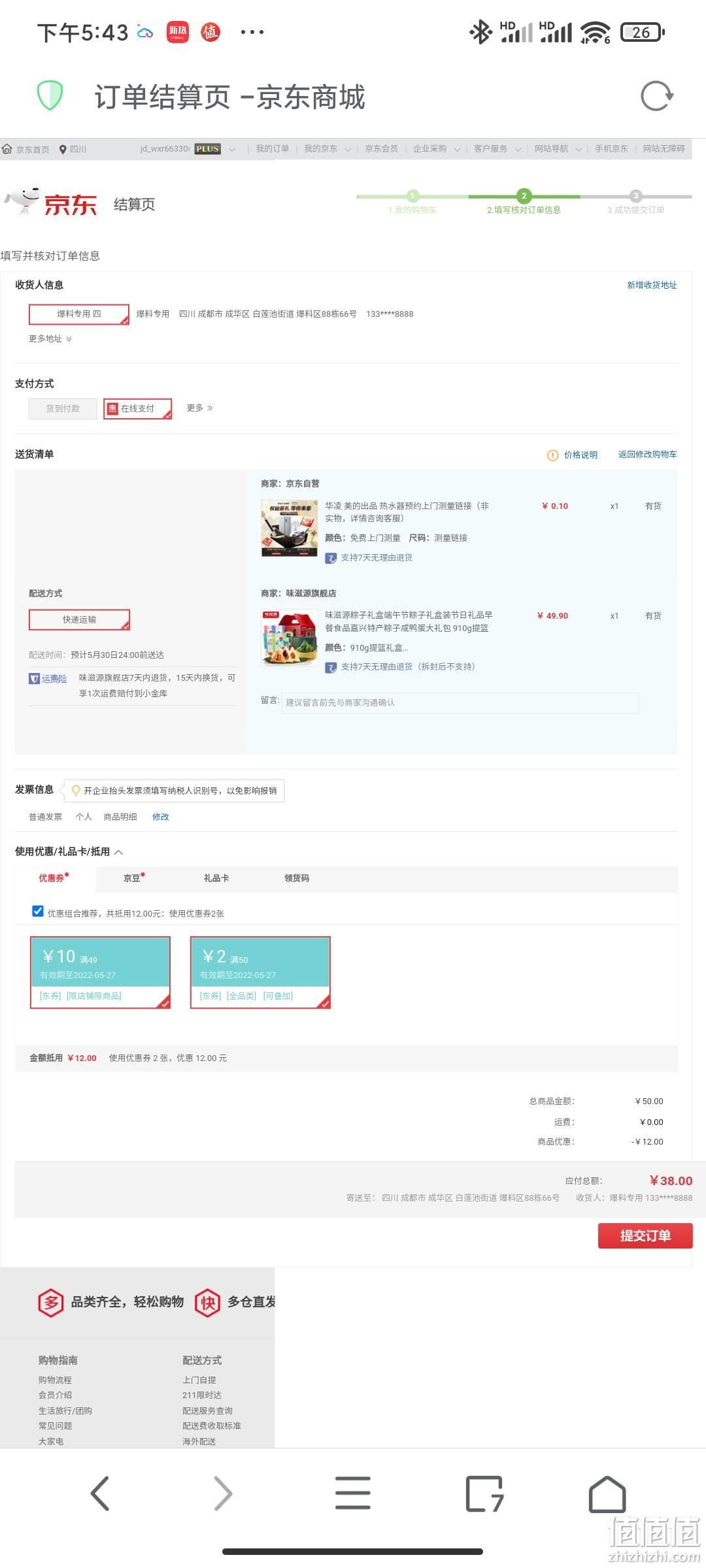
Task: Tap the 新热 app notification icon
Action: 178,32
